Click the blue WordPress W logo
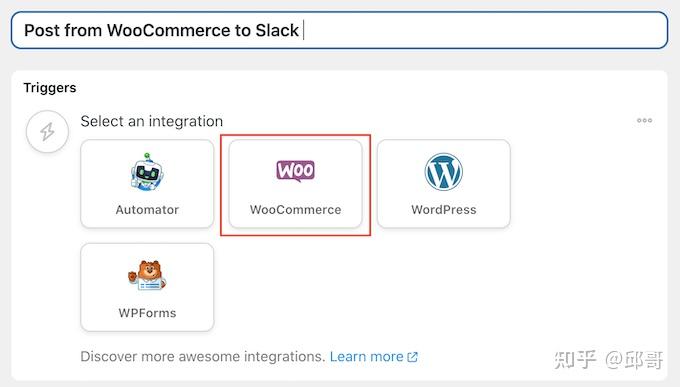Image resolution: width=680 pixels, height=387 pixels. click(x=443, y=172)
